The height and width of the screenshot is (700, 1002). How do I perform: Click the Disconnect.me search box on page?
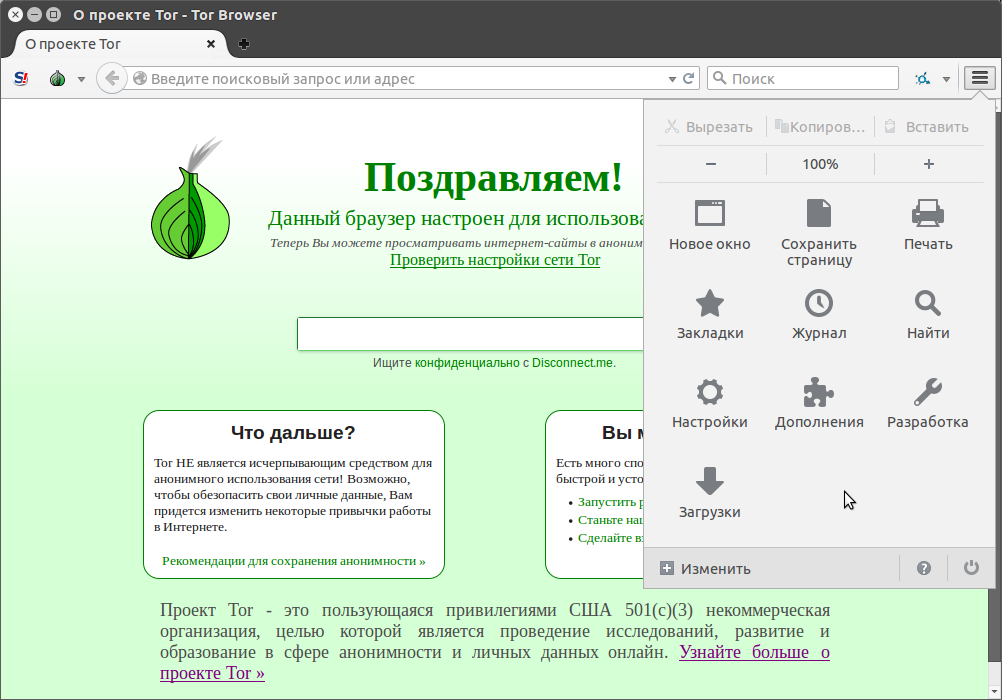pos(470,334)
